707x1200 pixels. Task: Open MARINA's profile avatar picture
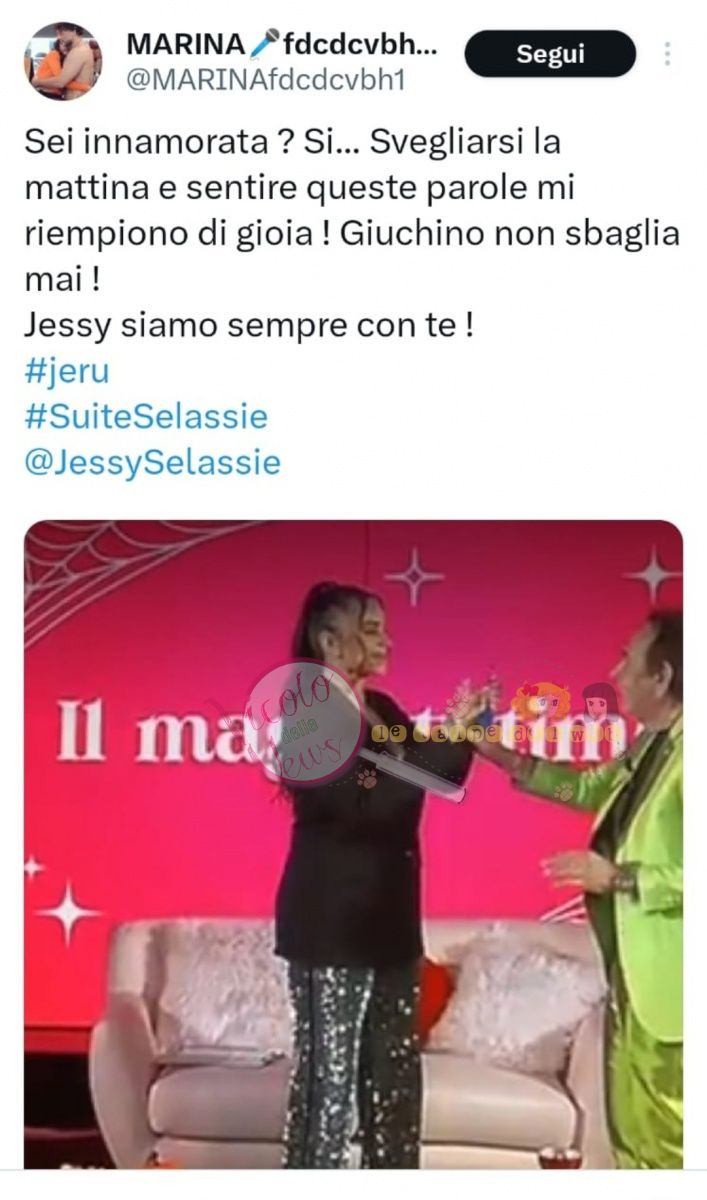(x=63, y=61)
